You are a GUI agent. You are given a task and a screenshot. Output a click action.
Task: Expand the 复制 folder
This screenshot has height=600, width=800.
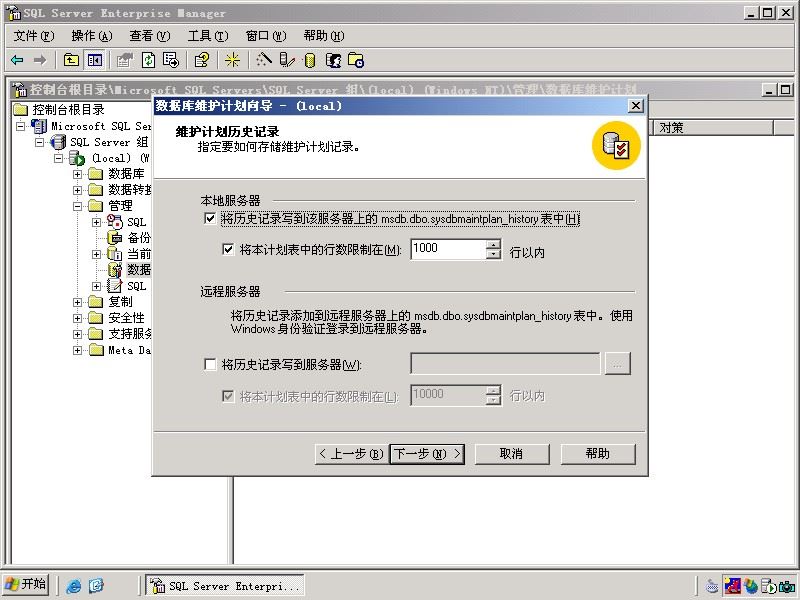pyautogui.click(x=77, y=302)
